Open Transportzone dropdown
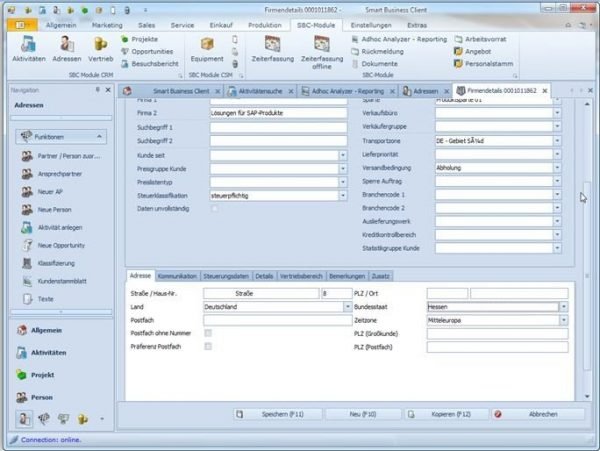 tap(557, 141)
